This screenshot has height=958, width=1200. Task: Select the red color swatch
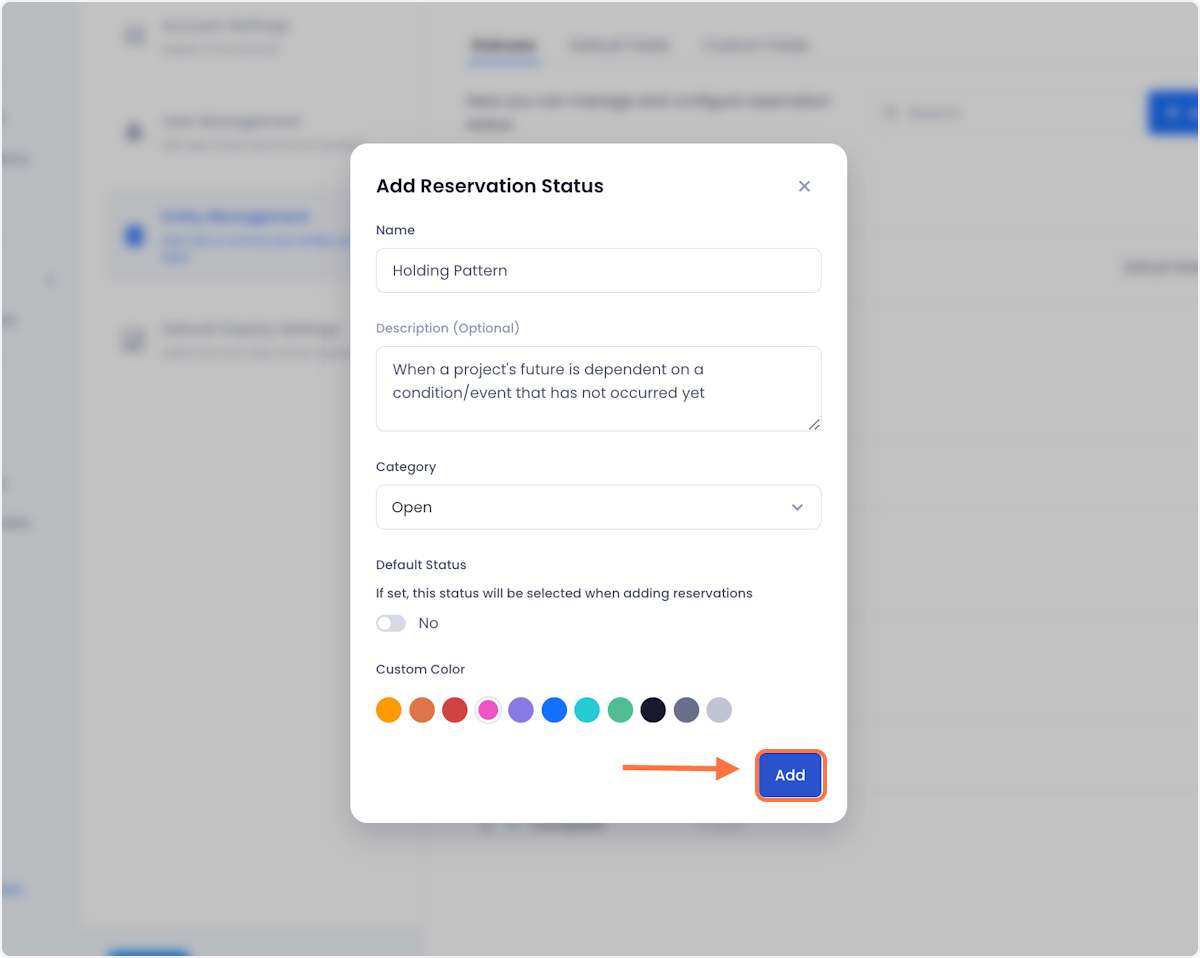455,710
